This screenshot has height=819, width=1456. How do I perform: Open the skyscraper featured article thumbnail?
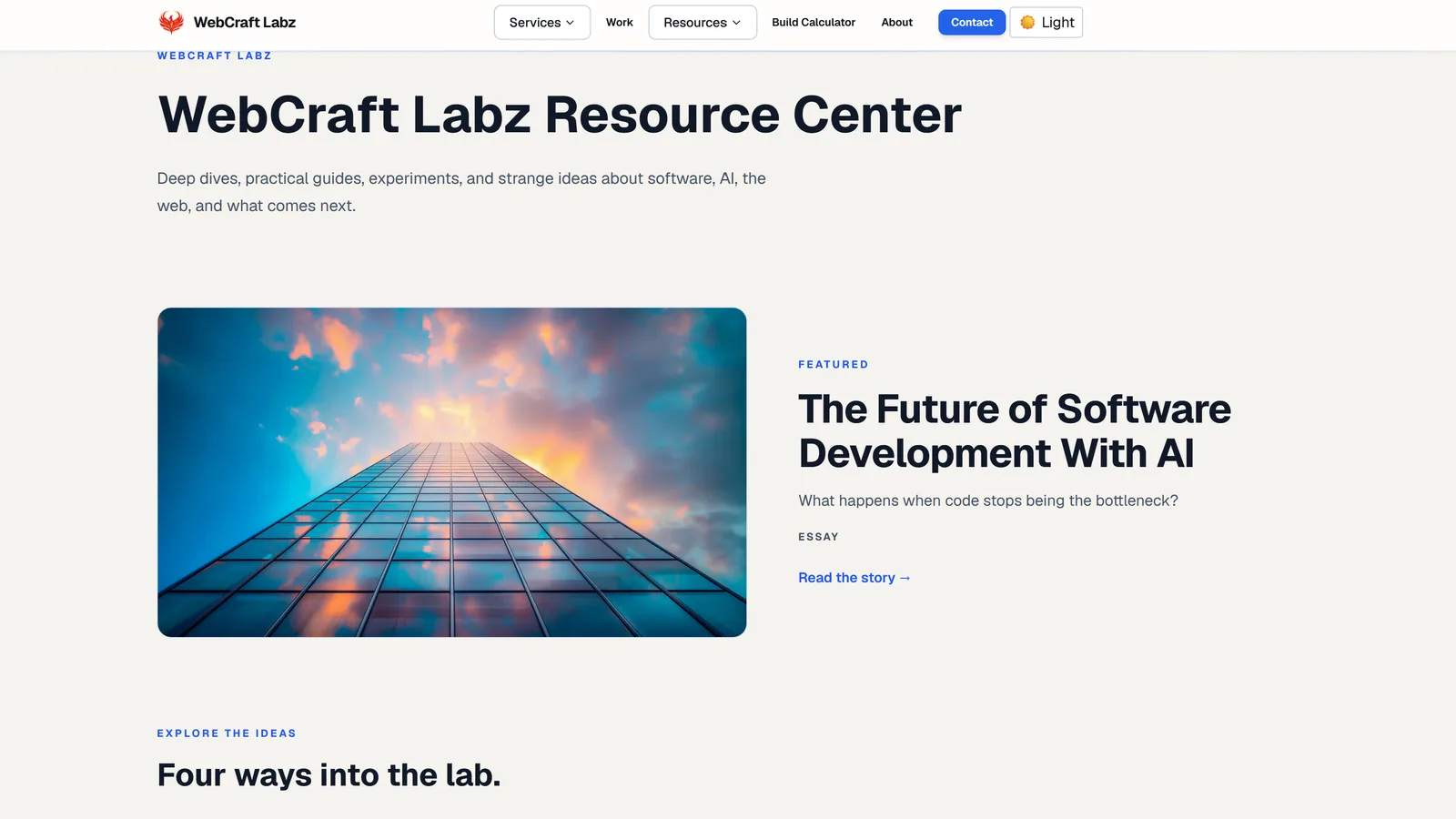(x=452, y=472)
